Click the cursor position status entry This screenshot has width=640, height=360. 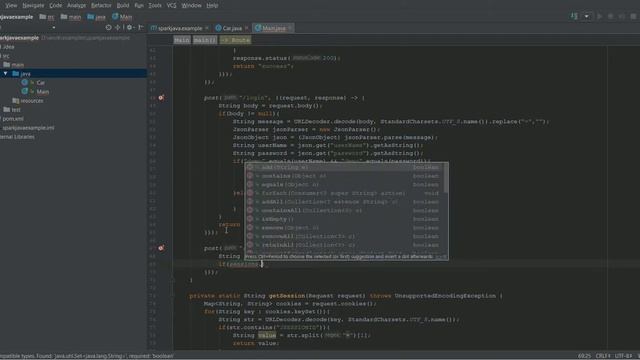(x=584, y=356)
